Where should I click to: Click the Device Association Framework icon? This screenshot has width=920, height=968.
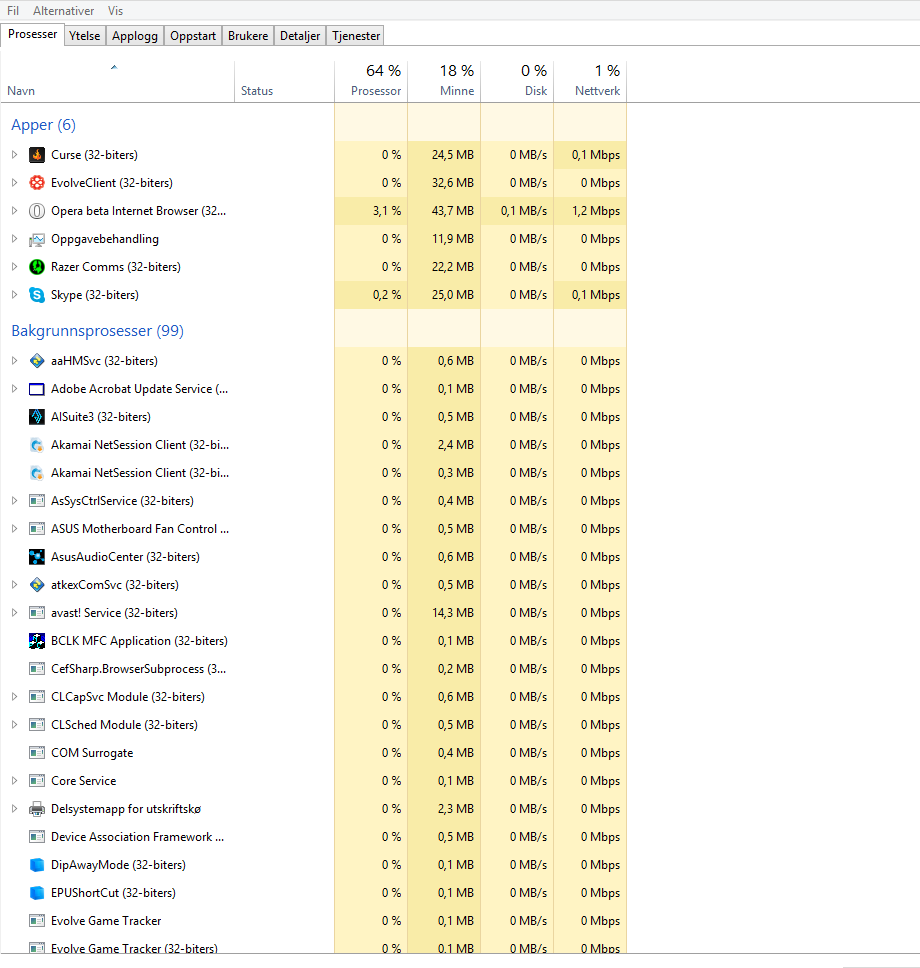pyautogui.click(x=37, y=837)
